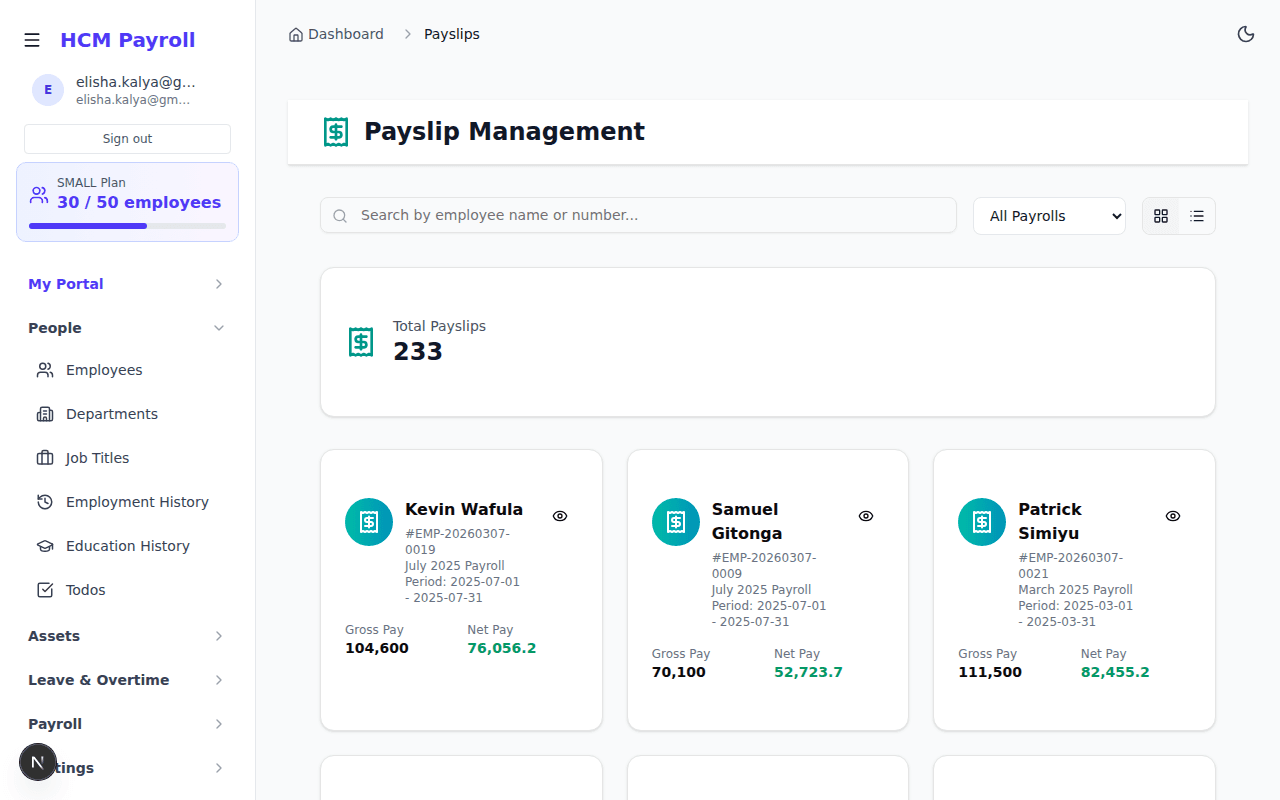
Task: Click the Departments building icon
Action: tap(44, 413)
